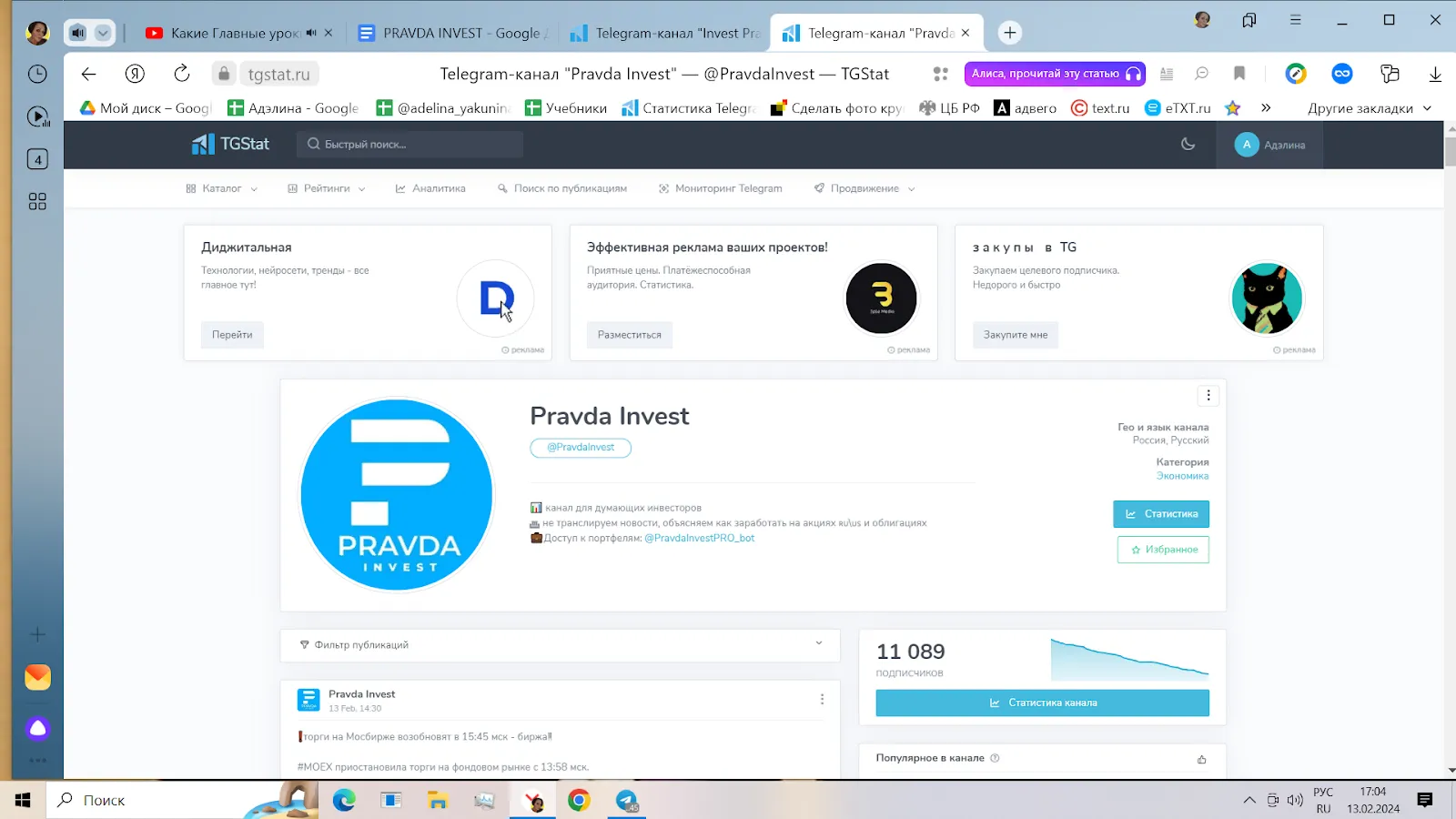Click Перейти button in Диджитальная ad

[232, 335]
